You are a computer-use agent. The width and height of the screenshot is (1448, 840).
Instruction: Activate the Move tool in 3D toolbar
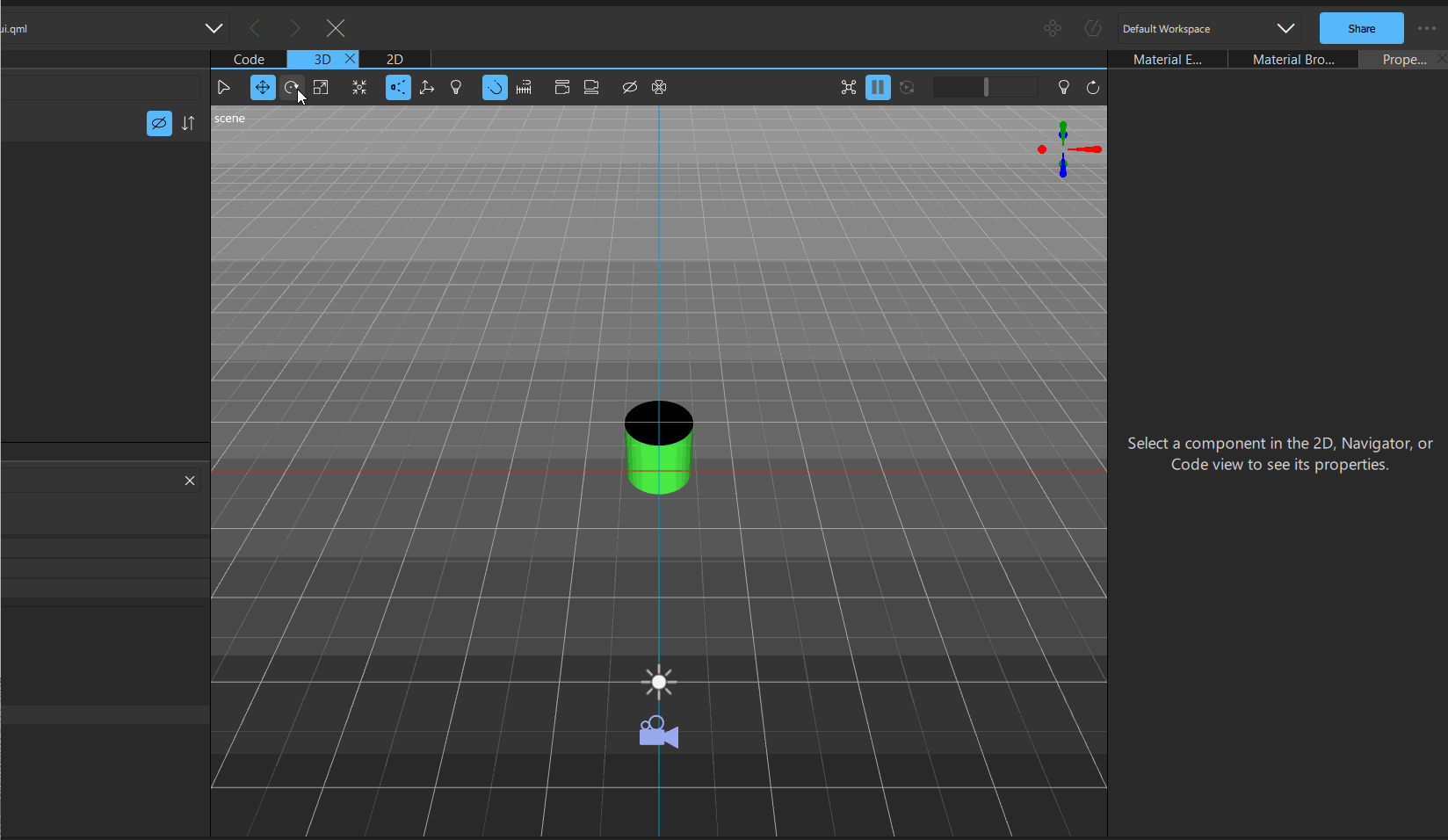(262, 87)
